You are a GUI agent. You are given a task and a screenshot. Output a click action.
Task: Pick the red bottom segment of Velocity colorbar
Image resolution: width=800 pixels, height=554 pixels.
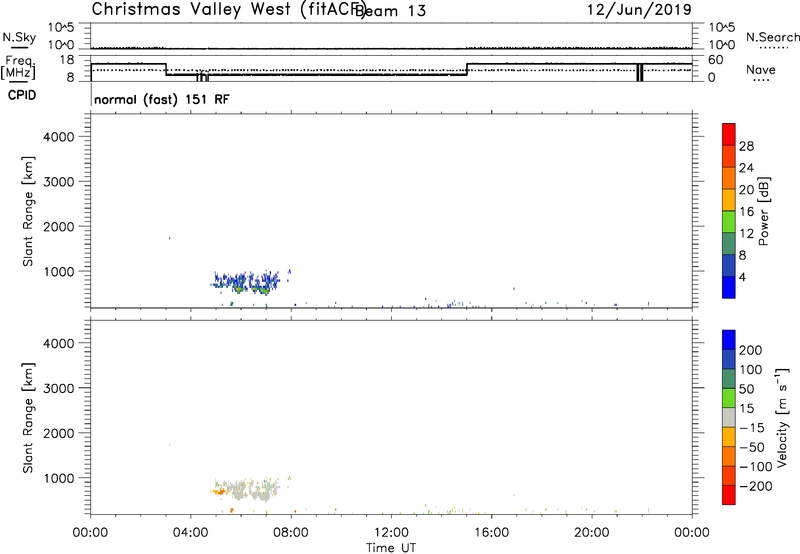click(x=729, y=495)
